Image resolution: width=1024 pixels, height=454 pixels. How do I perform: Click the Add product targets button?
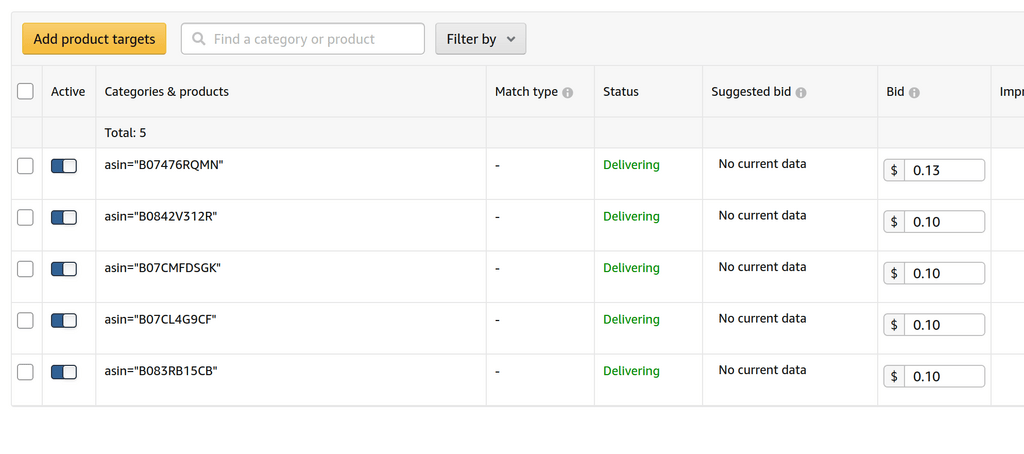[x=95, y=39]
